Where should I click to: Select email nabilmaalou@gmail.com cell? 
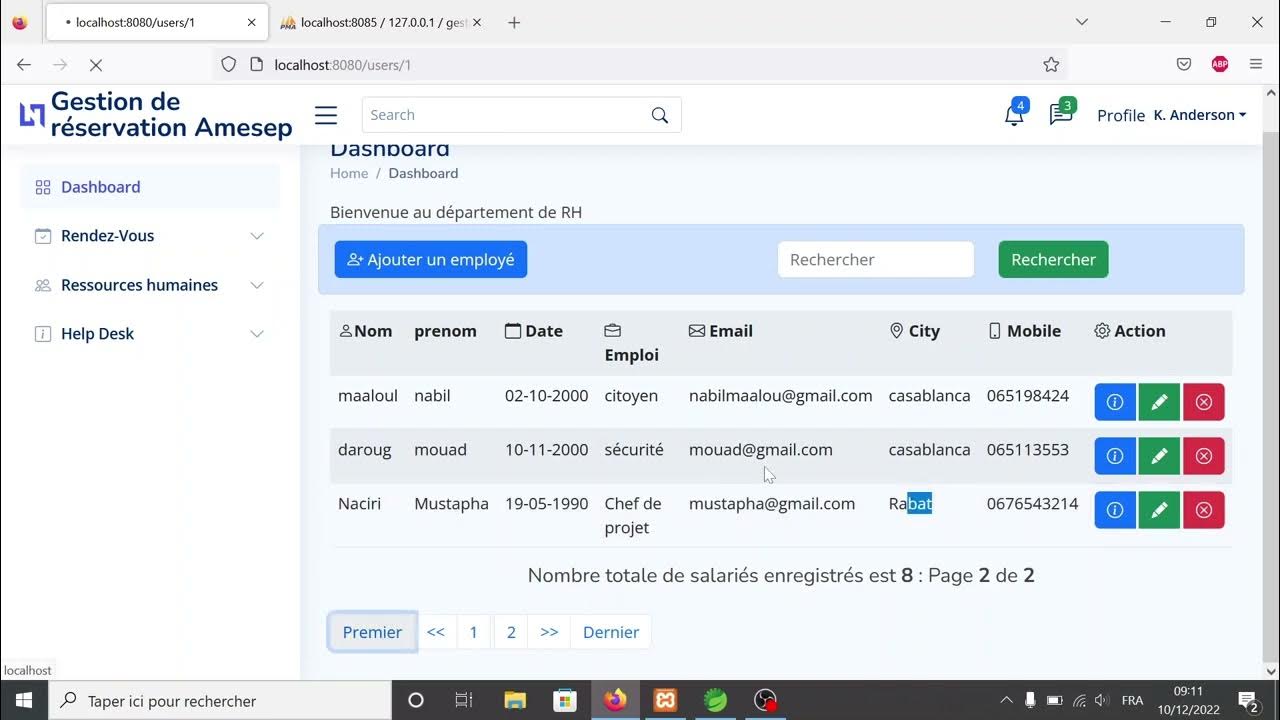781,396
